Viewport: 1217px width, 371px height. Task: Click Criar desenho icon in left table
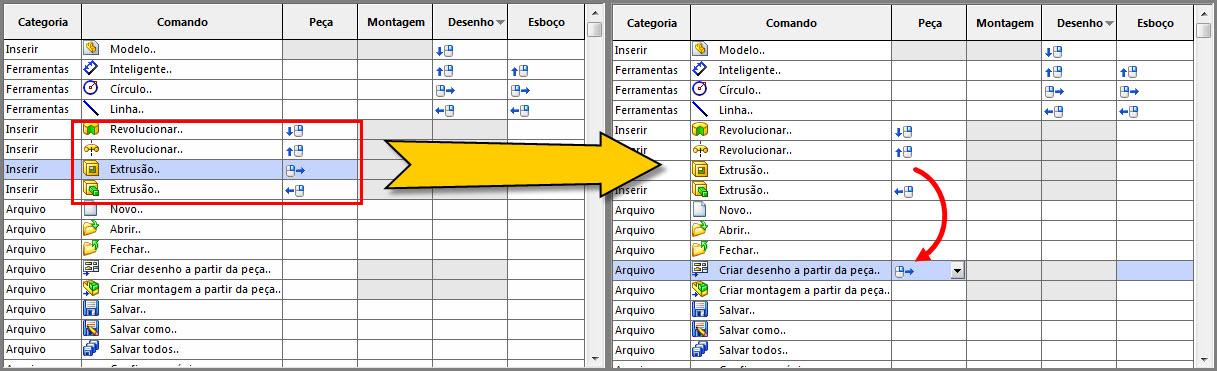[90, 269]
